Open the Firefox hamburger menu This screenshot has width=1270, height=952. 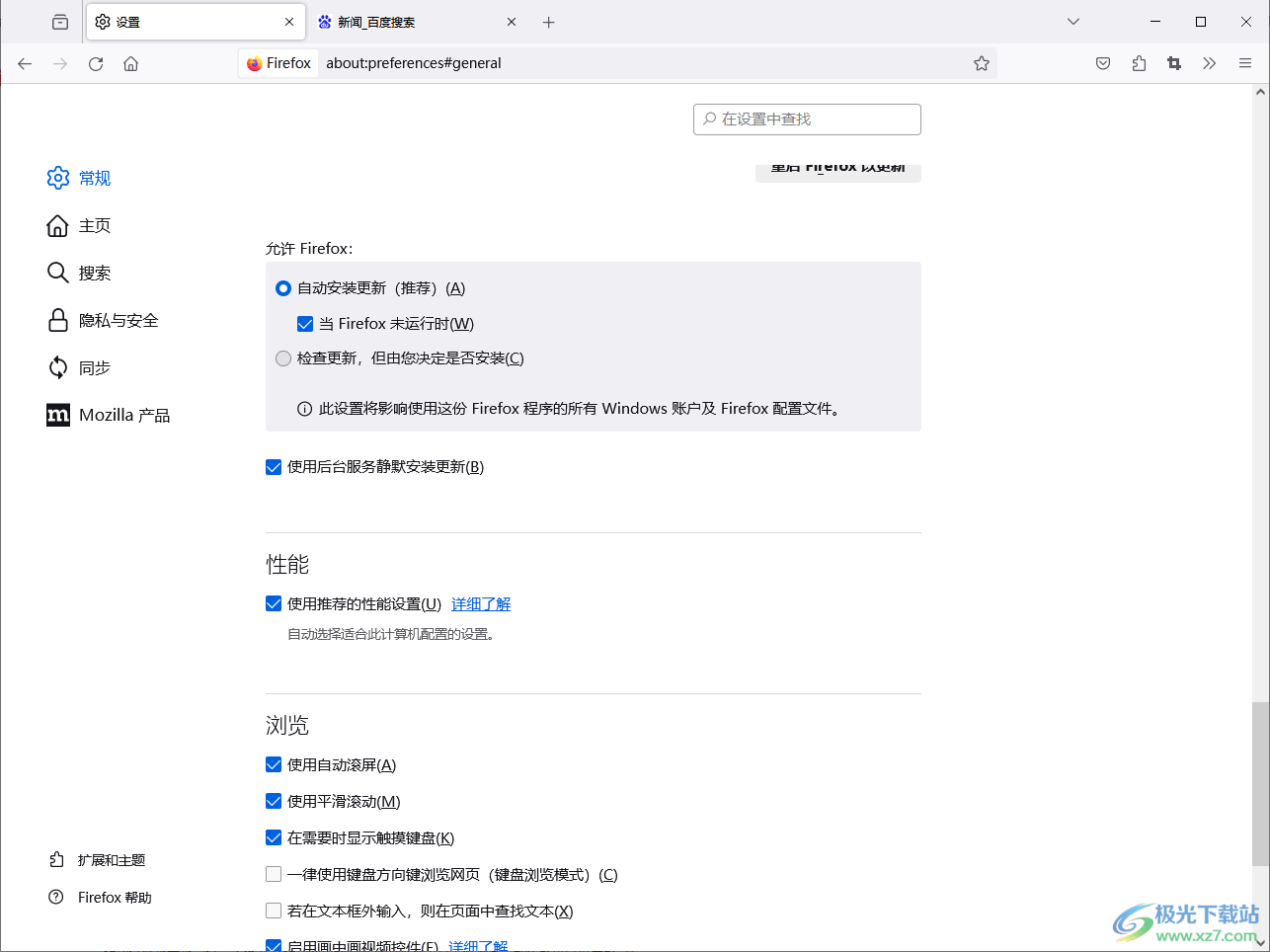[1245, 63]
